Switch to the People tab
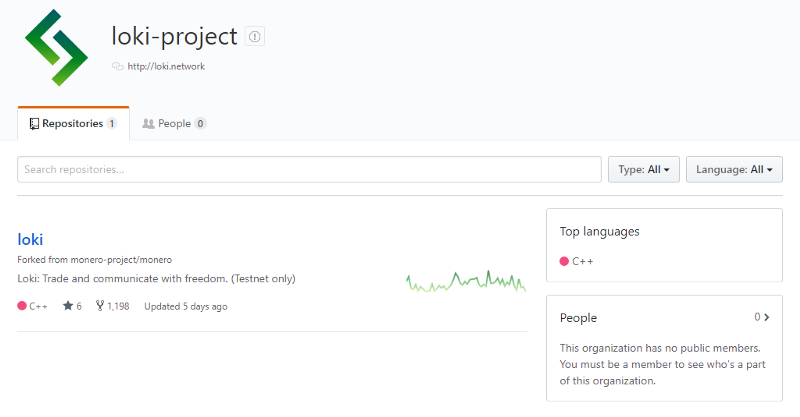Image resolution: width=800 pixels, height=417 pixels. click(x=174, y=124)
